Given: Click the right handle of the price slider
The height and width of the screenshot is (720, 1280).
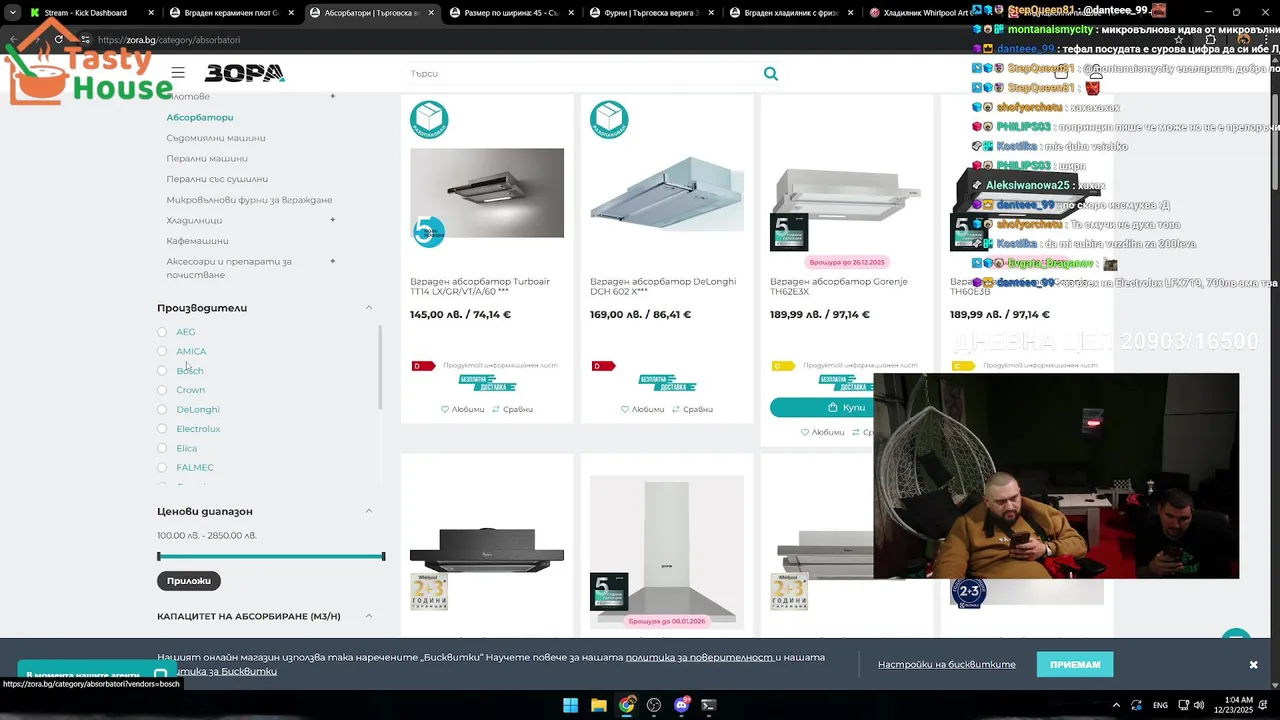Looking at the screenshot, I should click(383, 556).
